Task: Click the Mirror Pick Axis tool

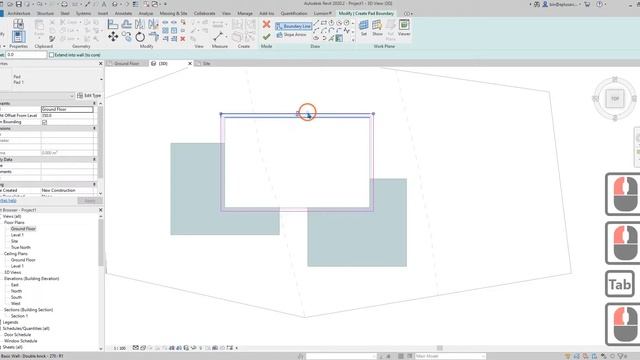Action: tap(140, 24)
